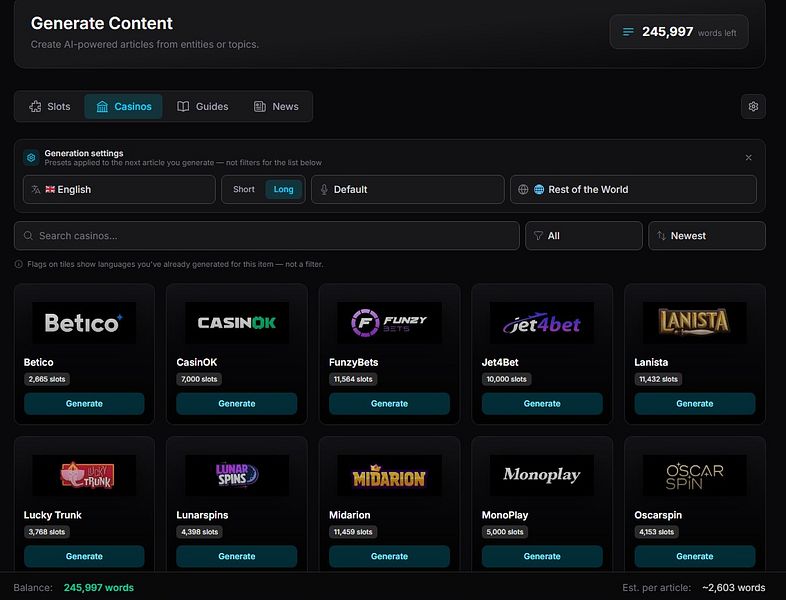Open the Rest of the World region dropdown

tap(633, 189)
